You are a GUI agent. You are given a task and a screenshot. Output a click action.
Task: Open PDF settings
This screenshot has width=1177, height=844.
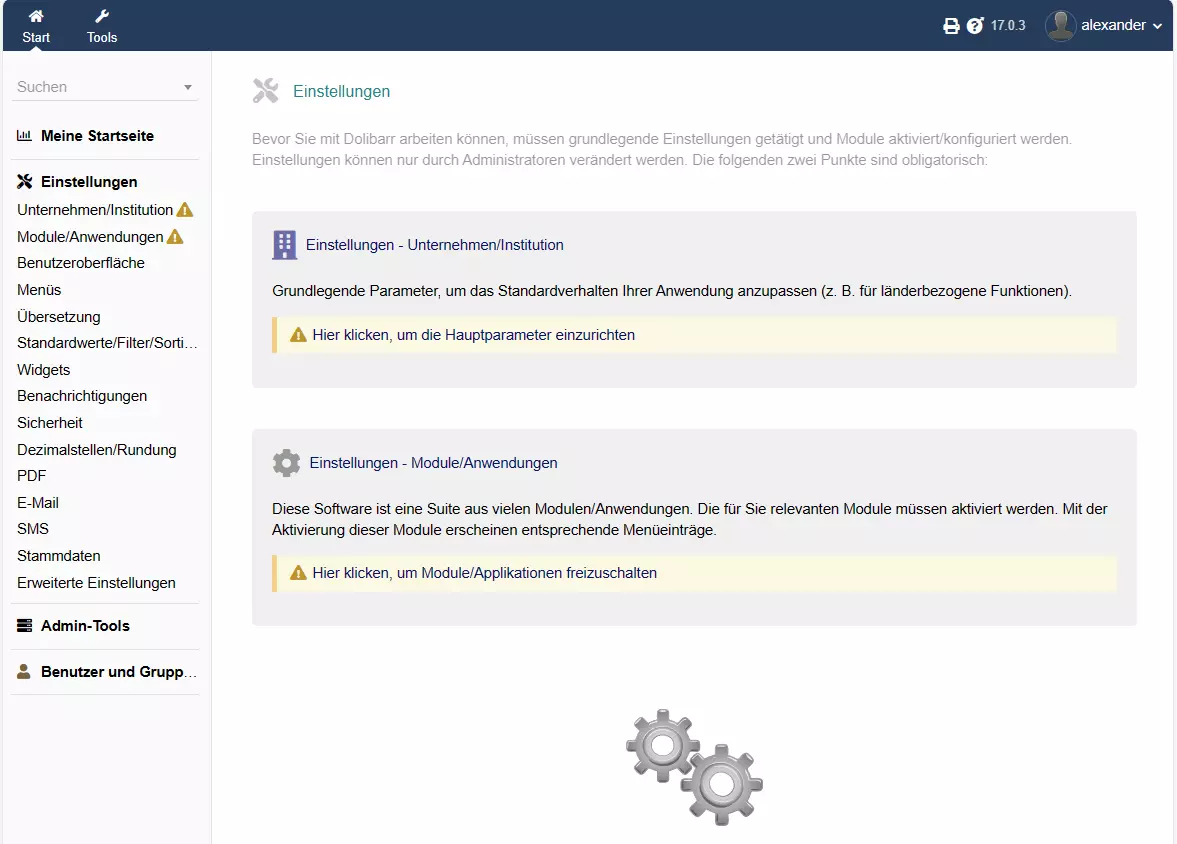(x=32, y=476)
